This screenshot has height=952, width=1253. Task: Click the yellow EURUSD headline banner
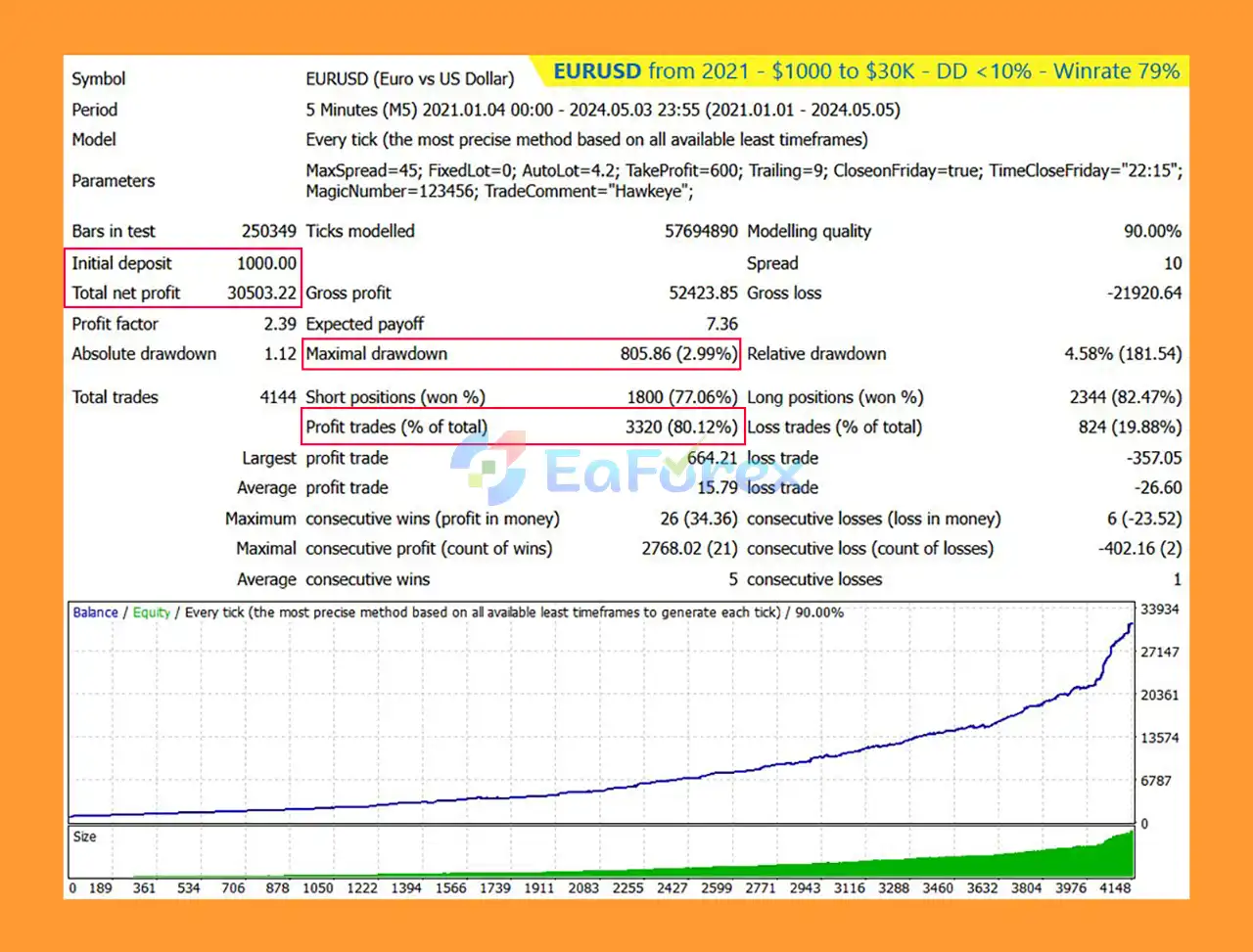tap(865, 71)
